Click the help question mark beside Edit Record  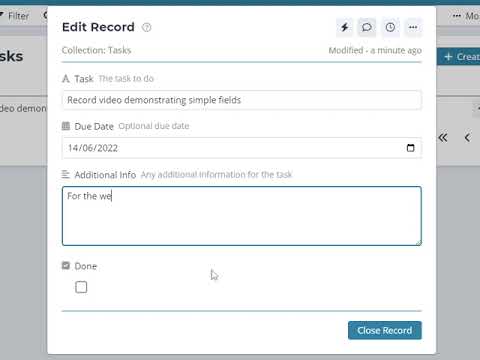(x=146, y=27)
